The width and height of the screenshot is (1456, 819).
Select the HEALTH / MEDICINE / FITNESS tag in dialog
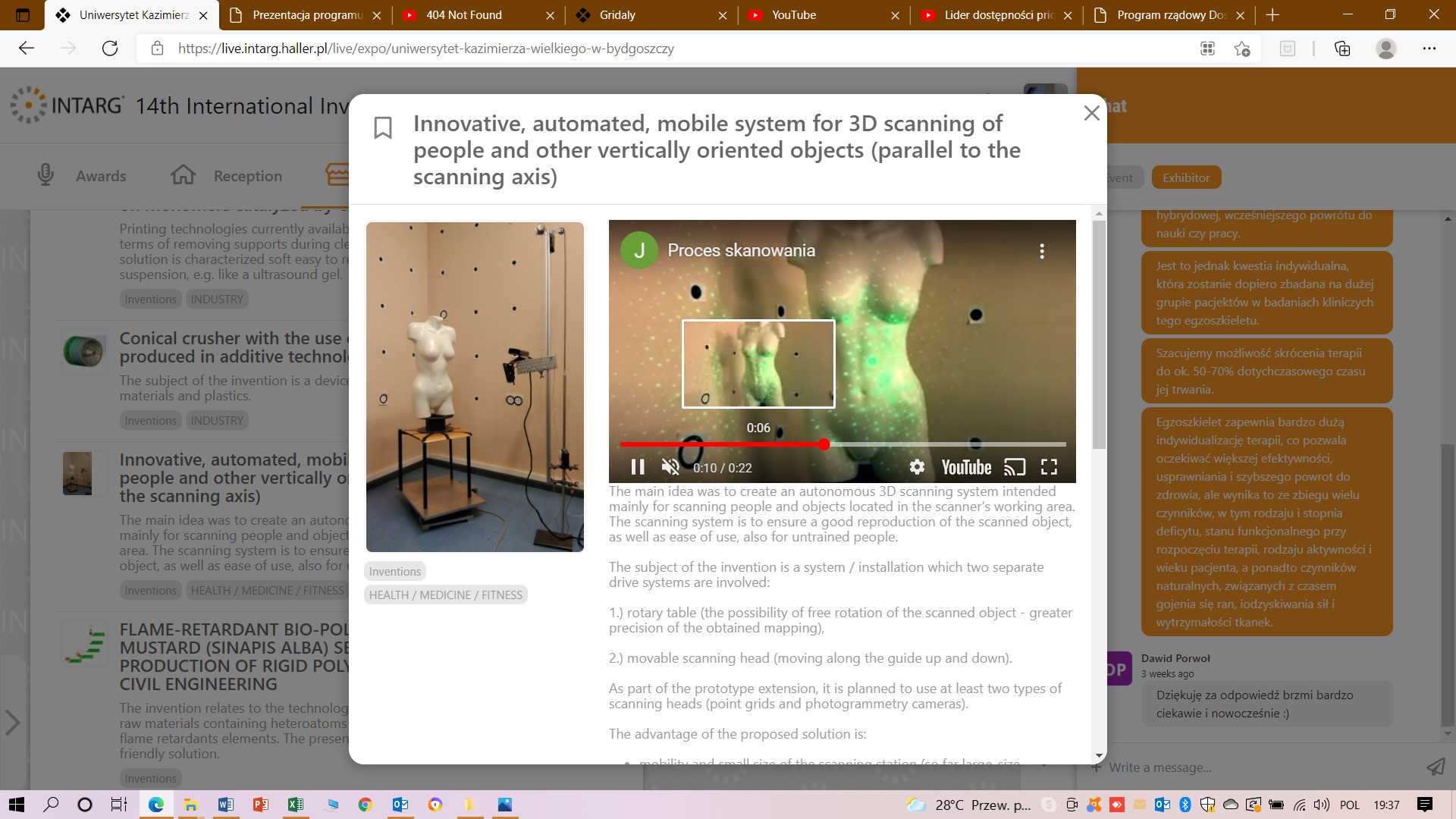click(446, 595)
